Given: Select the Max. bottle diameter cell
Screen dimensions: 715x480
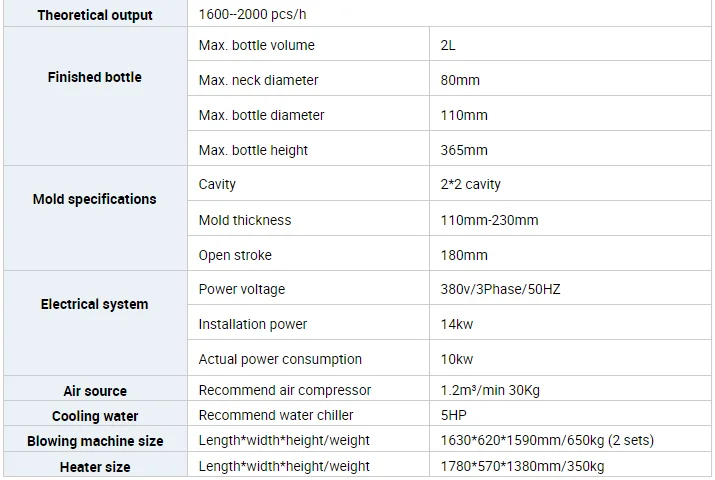Looking at the screenshot, I should click(x=261, y=115).
